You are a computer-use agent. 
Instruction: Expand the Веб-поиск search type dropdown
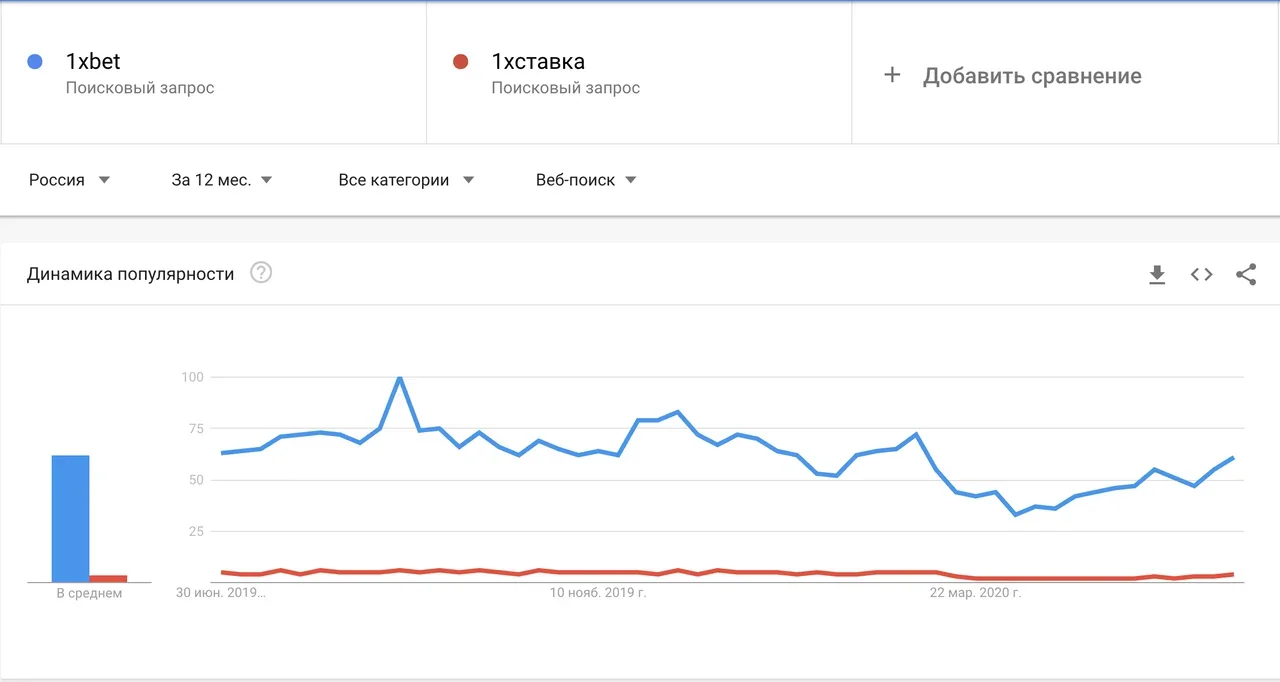(586, 180)
